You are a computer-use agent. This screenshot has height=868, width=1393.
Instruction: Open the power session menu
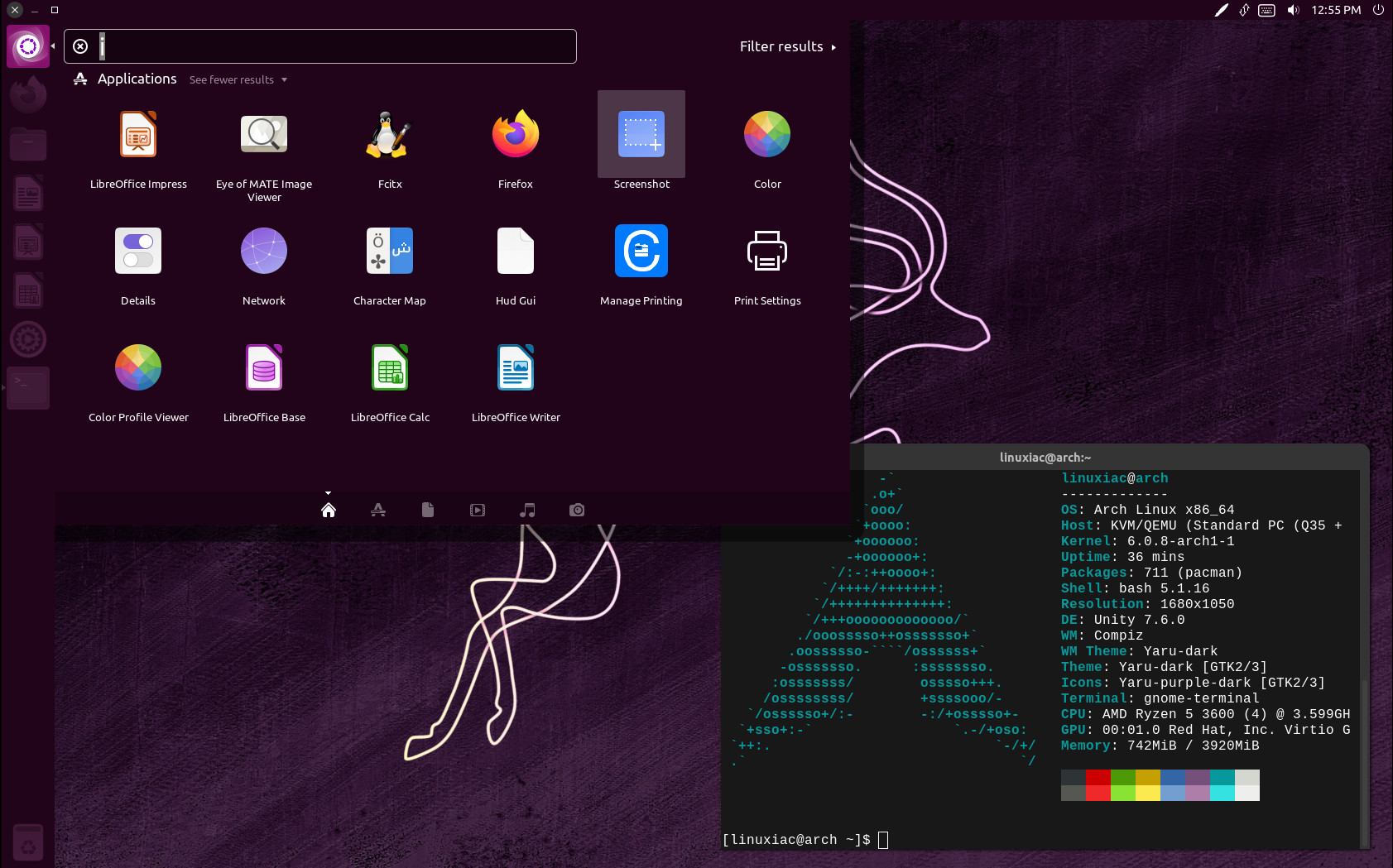pyautogui.click(x=1378, y=10)
